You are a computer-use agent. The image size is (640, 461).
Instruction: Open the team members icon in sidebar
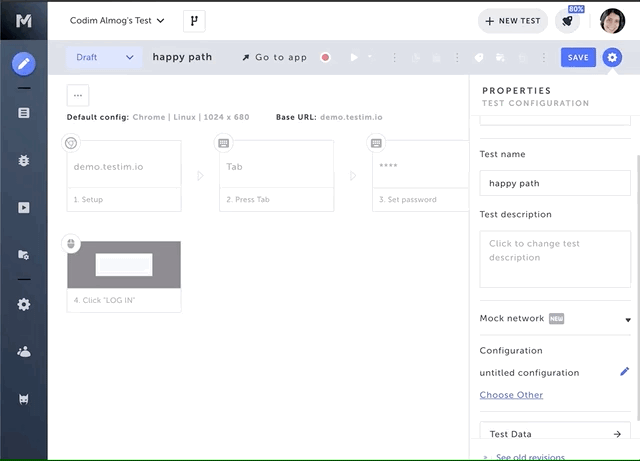pos(23,351)
